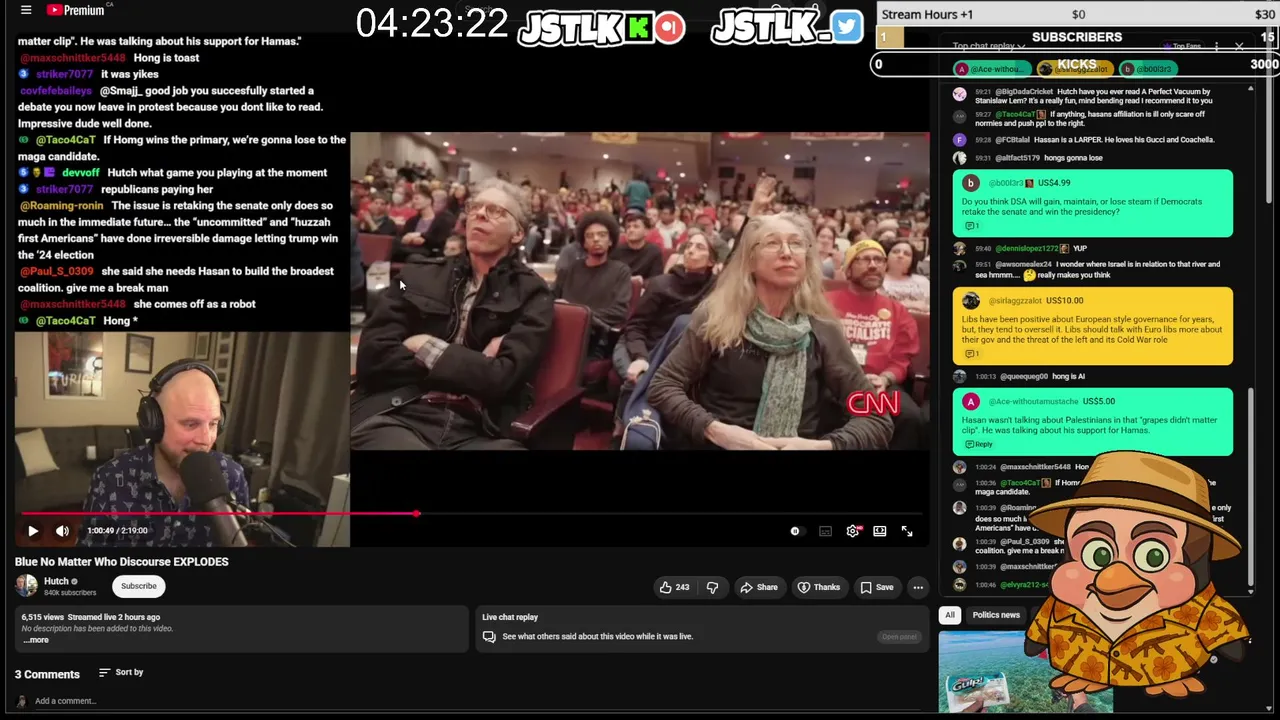Close the live chat replay panel
1280x720 pixels.
tap(1239, 46)
